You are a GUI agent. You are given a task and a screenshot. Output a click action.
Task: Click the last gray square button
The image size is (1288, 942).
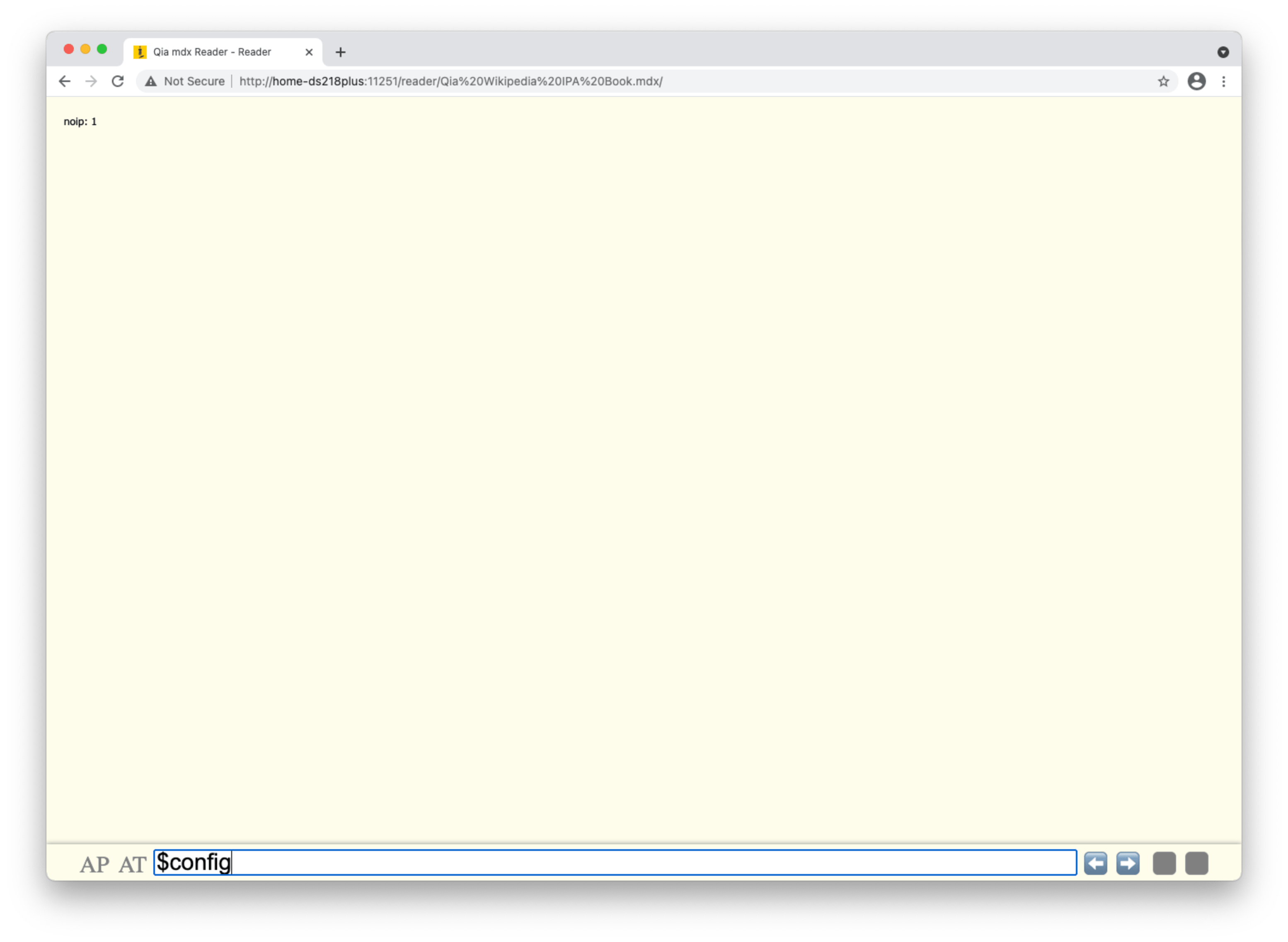point(1197,863)
